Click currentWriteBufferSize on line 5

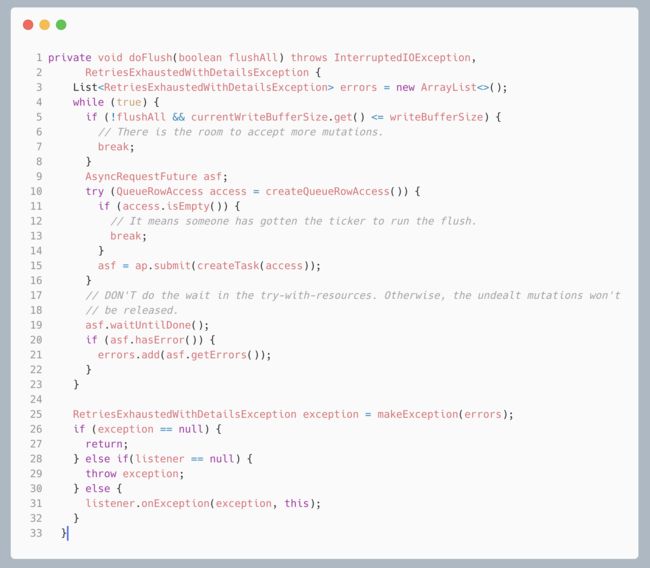pyautogui.click(x=259, y=117)
